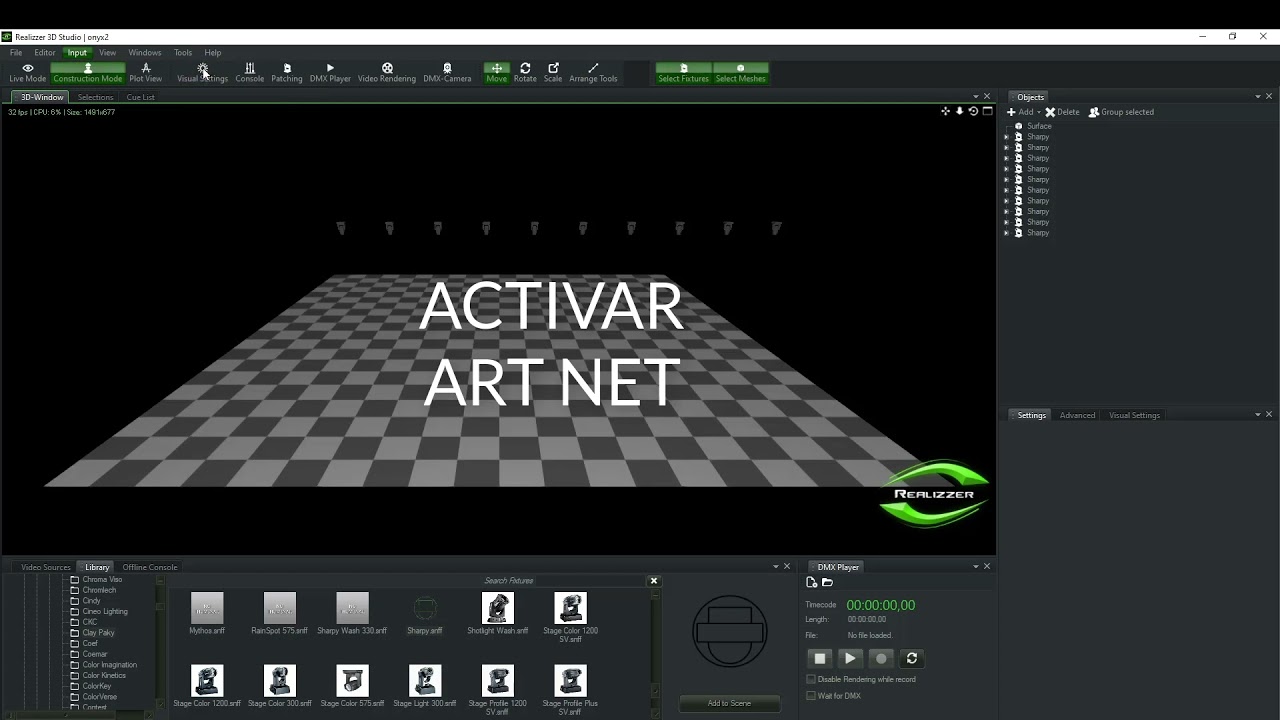Click the four-arrow camera icon in 3D view
Image resolution: width=1280 pixels, height=720 pixels.
[946, 111]
